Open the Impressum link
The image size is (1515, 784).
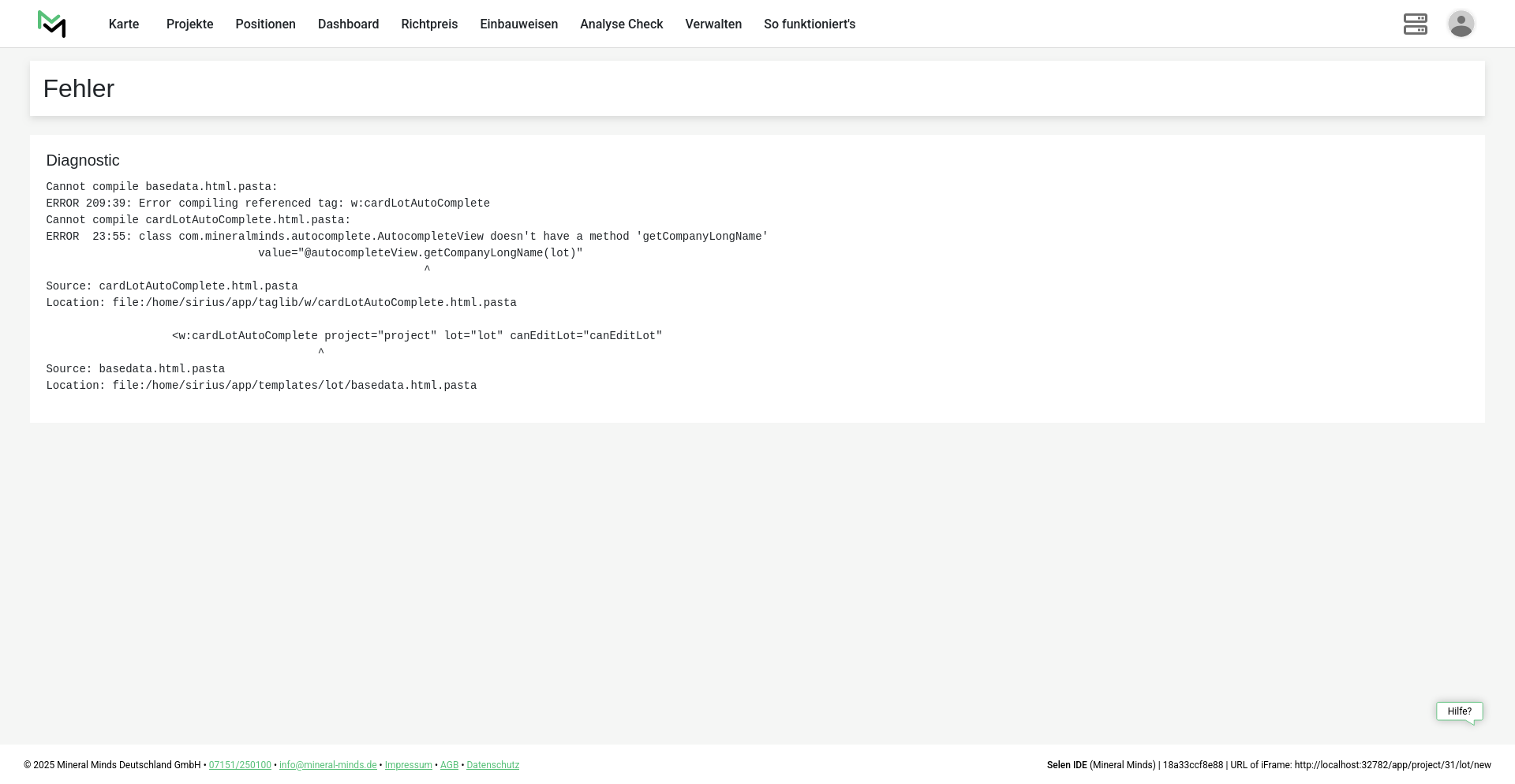tap(408, 765)
